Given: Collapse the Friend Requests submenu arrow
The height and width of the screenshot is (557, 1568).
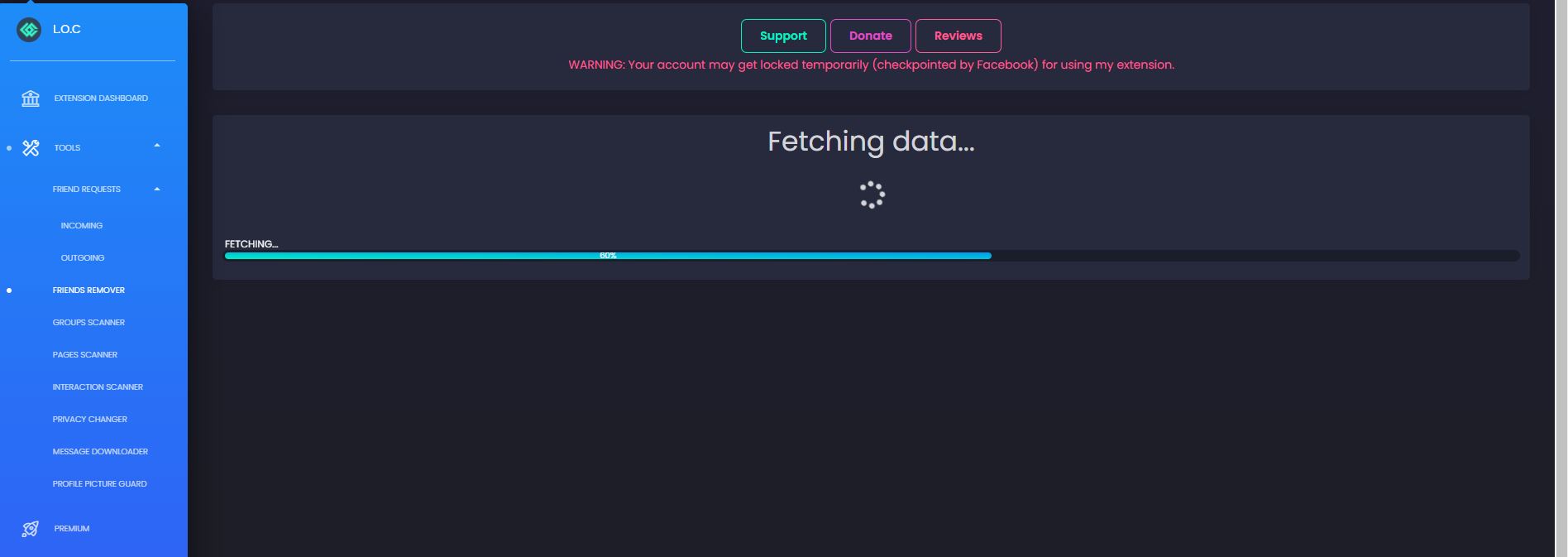Looking at the screenshot, I should (157, 189).
